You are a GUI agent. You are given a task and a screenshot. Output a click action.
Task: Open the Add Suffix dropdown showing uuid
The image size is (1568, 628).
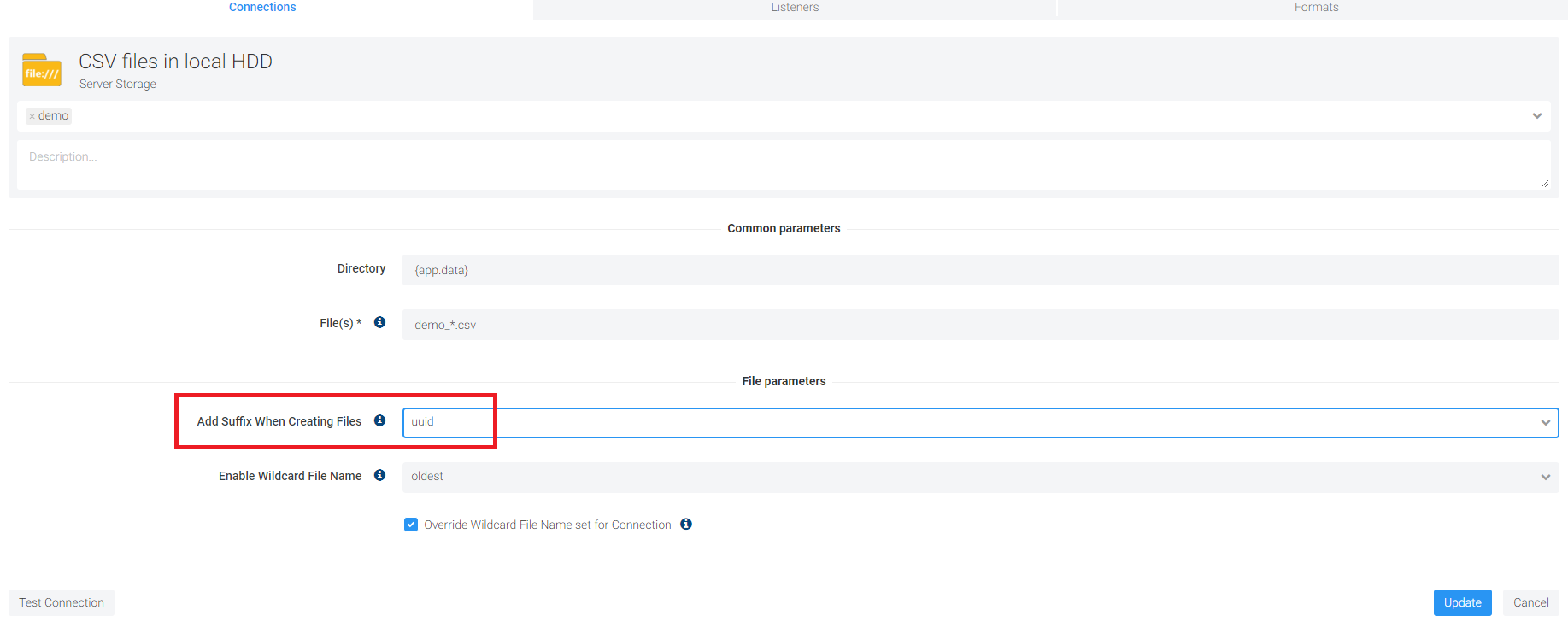point(979,422)
